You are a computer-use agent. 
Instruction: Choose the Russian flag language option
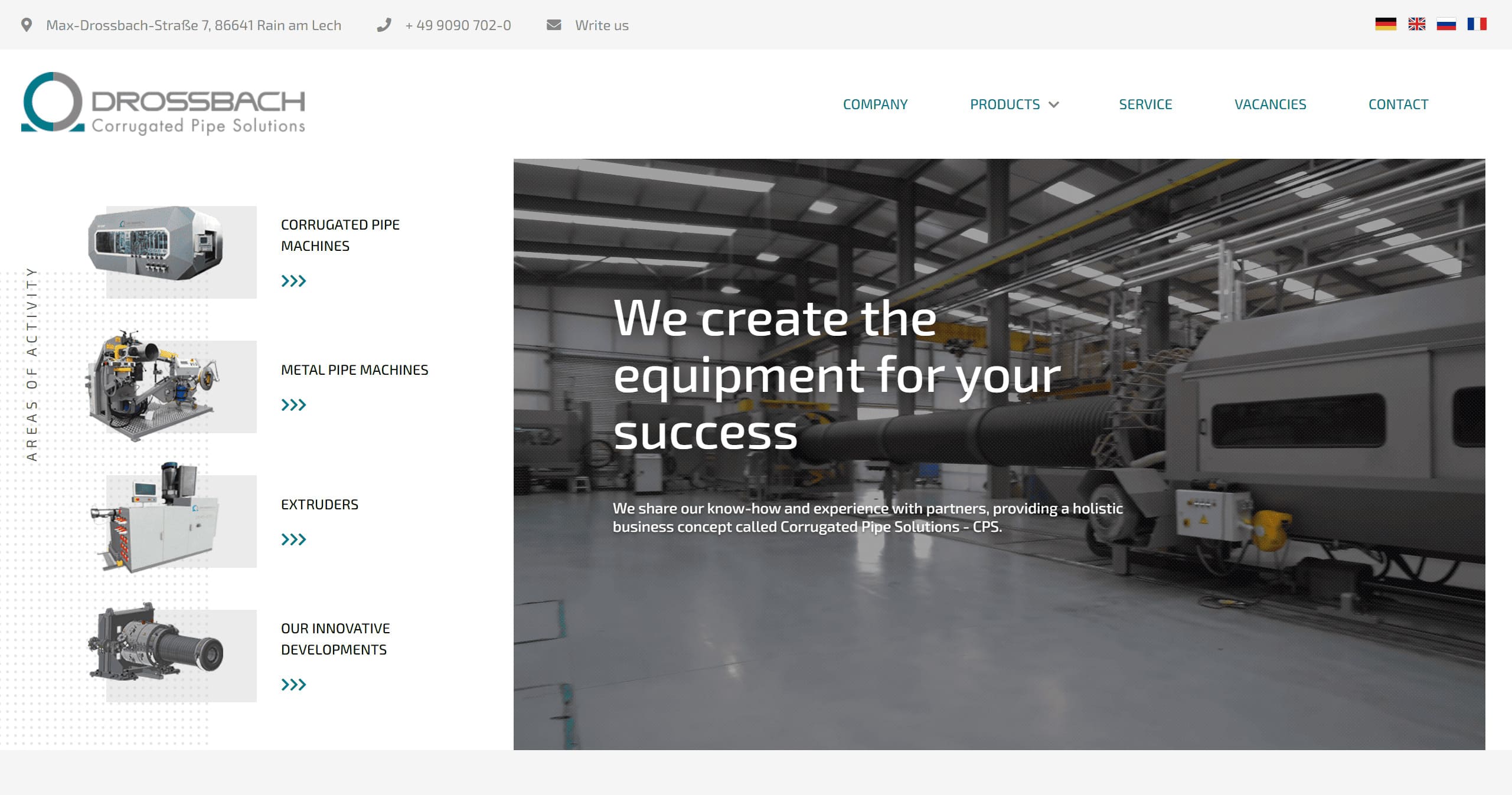tap(1446, 24)
